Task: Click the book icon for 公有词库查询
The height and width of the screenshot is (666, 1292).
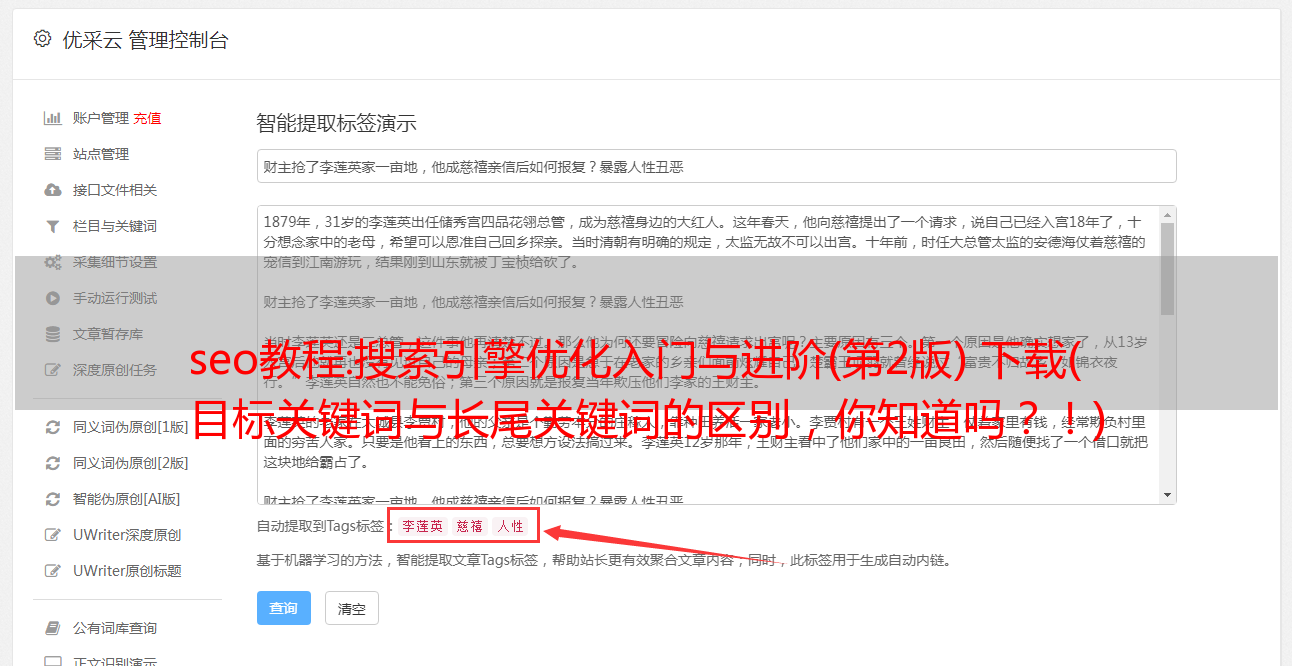Action: click(53, 628)
